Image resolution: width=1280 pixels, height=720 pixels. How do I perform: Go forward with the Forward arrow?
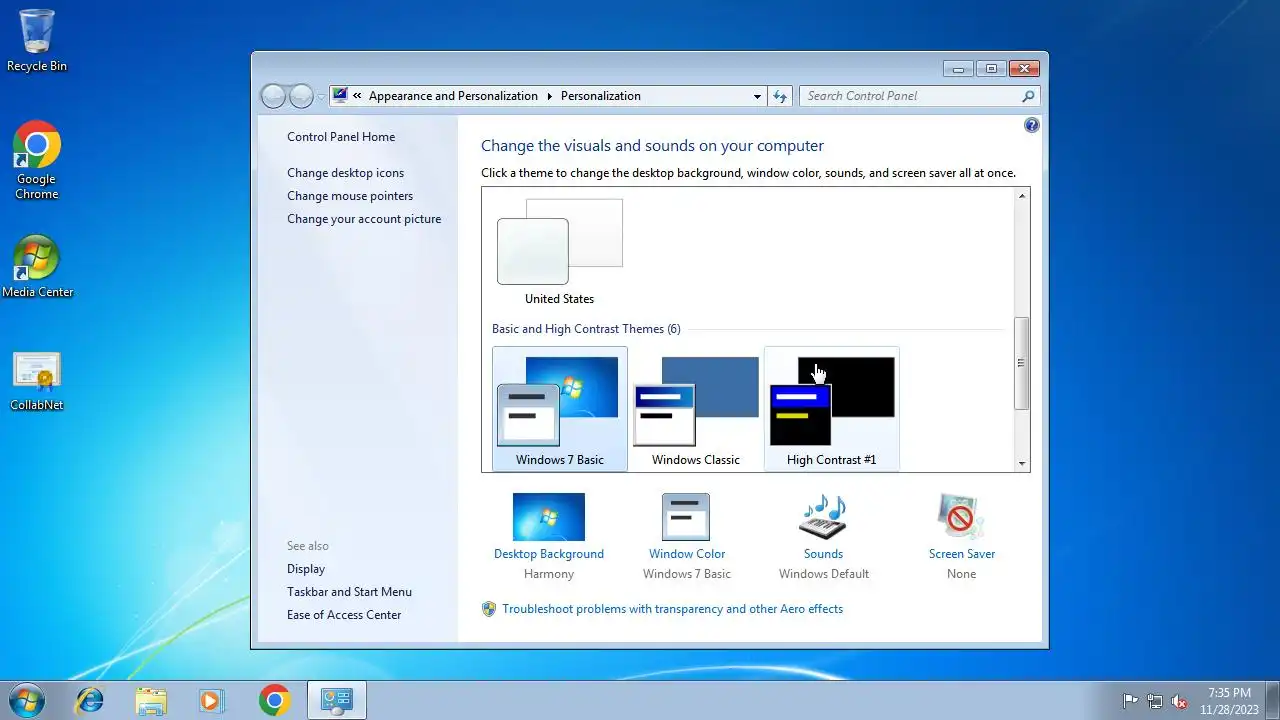click(x=301, y=96)
